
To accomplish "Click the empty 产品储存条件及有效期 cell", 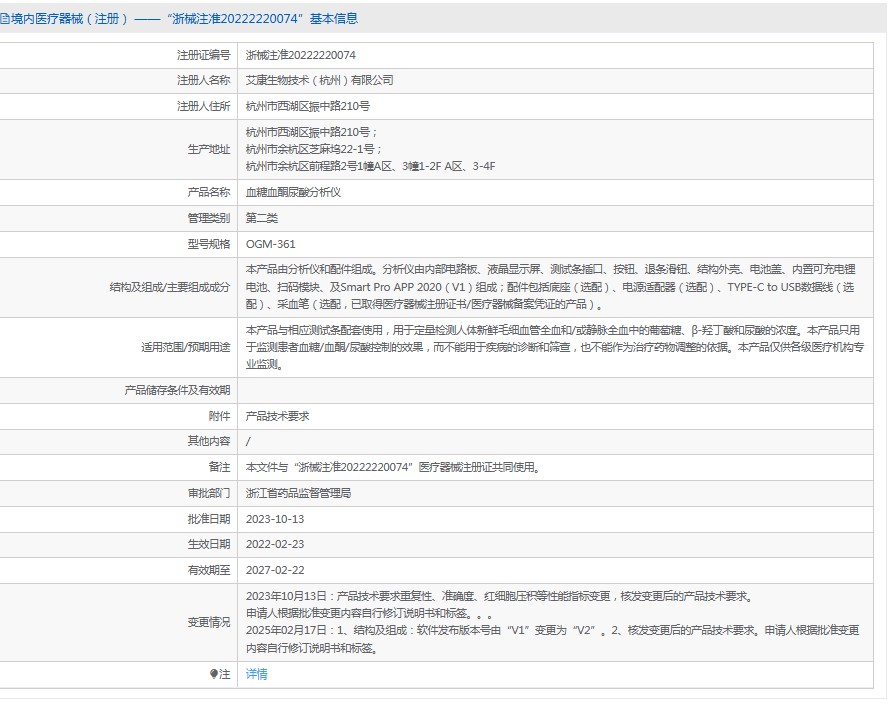I will tap(560, 390).
